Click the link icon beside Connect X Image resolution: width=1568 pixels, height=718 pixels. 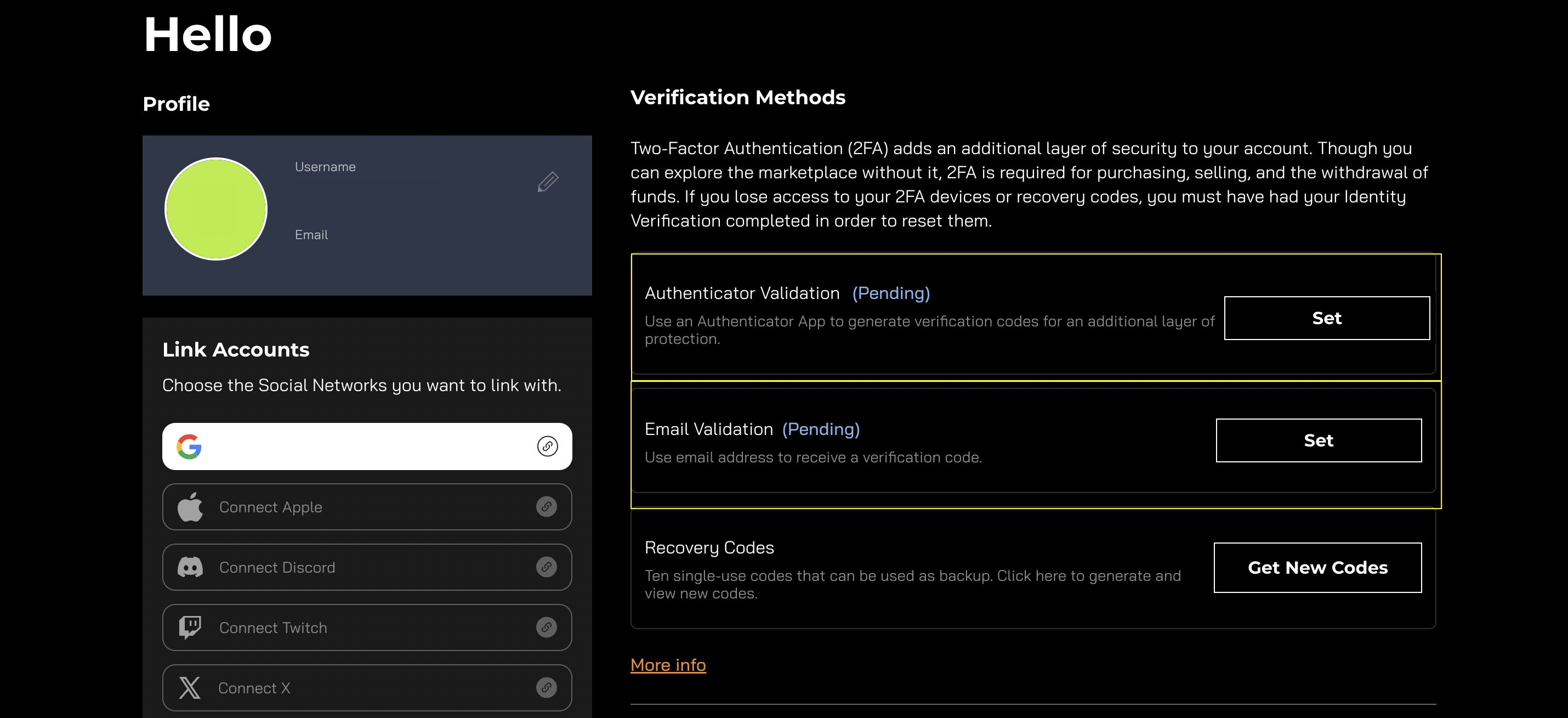547,687
